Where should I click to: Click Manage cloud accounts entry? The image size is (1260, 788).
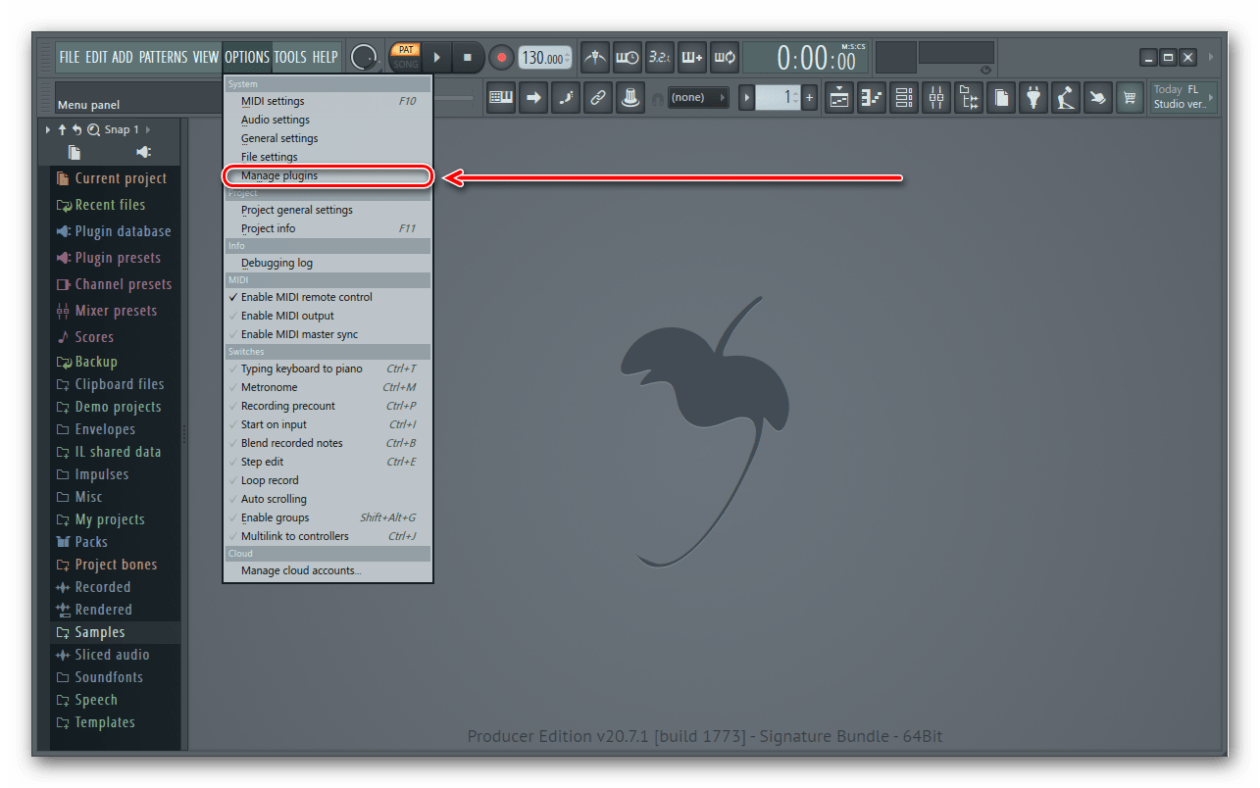[328, 571]
